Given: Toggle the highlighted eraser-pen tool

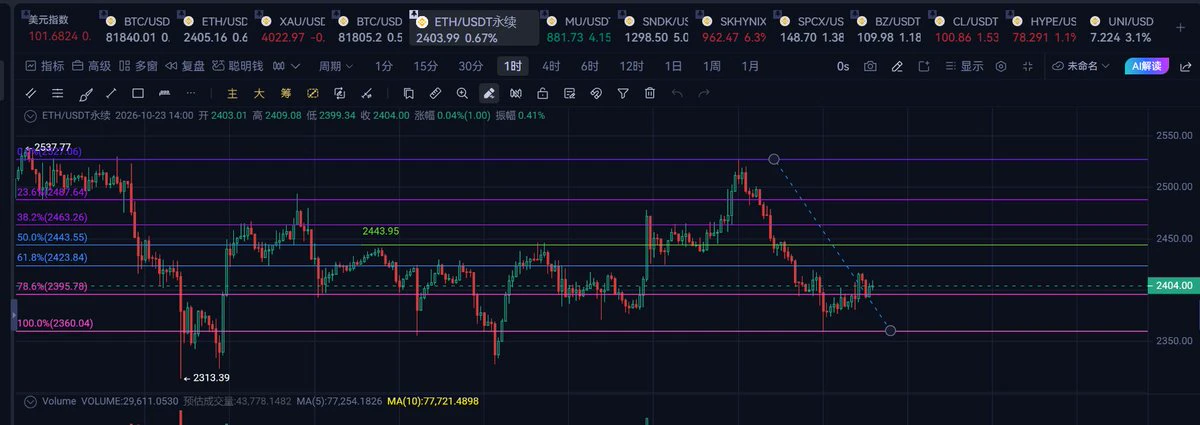Looking at the screenshot, I should 489,93.
